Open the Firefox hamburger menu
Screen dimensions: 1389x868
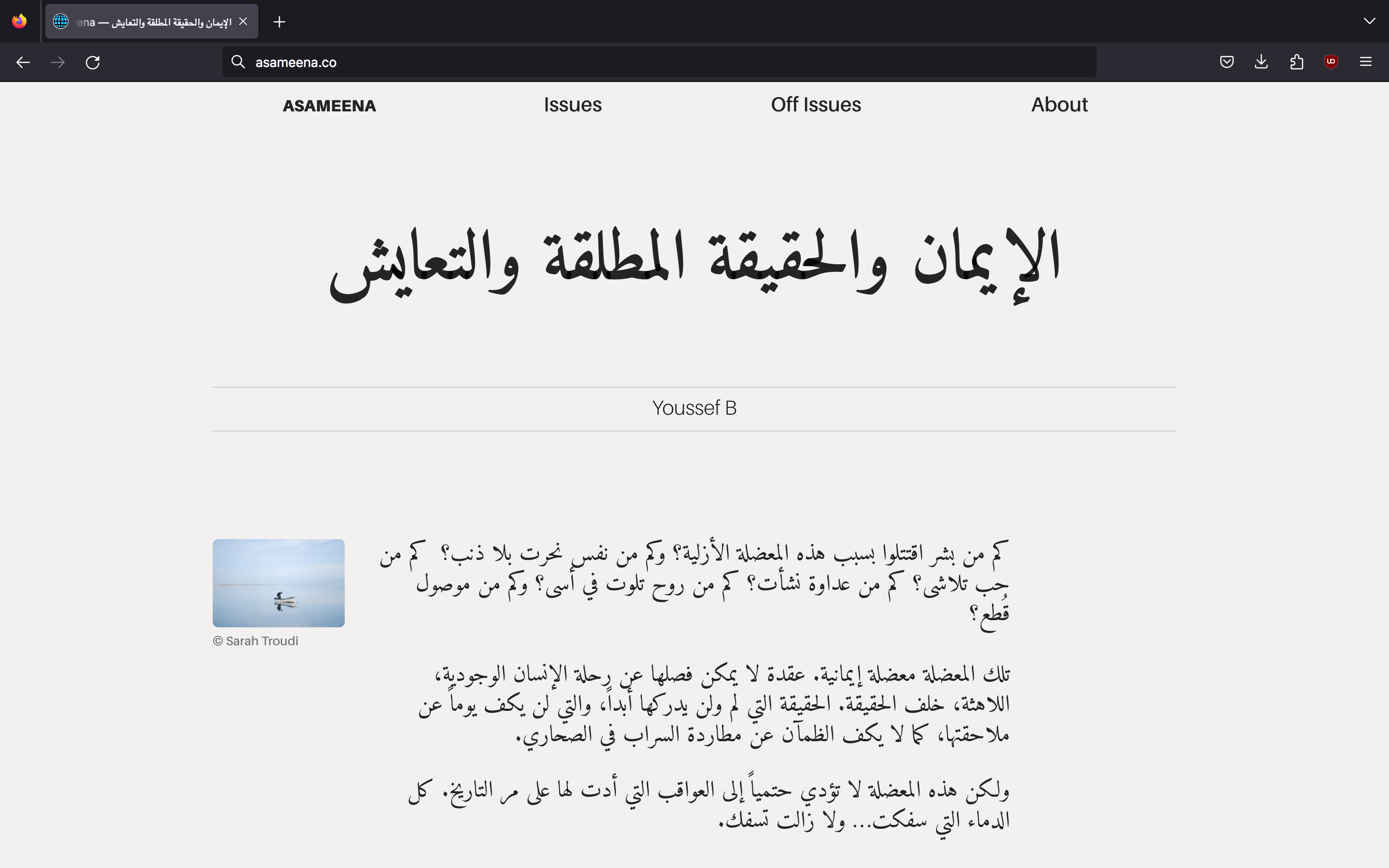(1365, 62)
